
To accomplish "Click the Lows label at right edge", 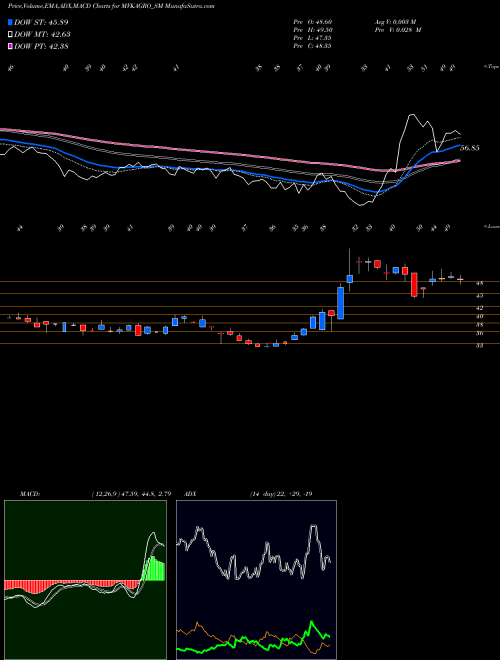I will pyautogui.click(x=492, y=226).
